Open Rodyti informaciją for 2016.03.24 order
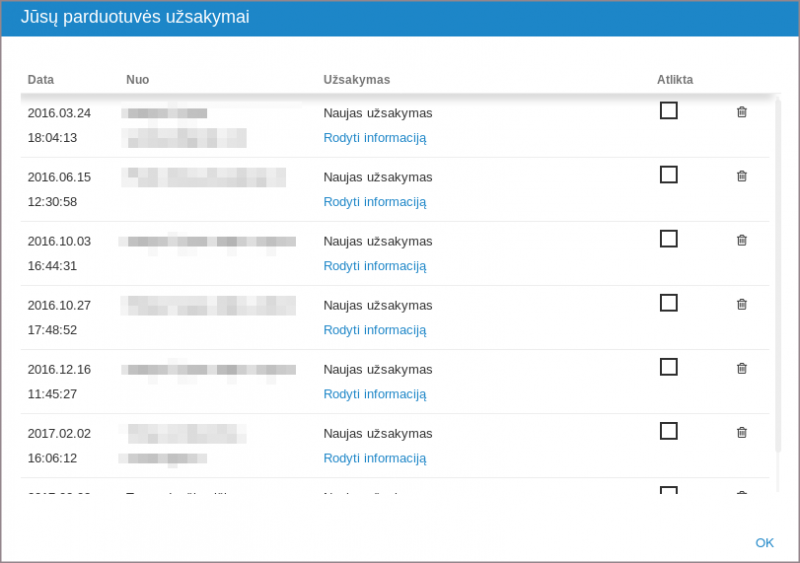This screenshot has height=563, width=800. (374, 138)
